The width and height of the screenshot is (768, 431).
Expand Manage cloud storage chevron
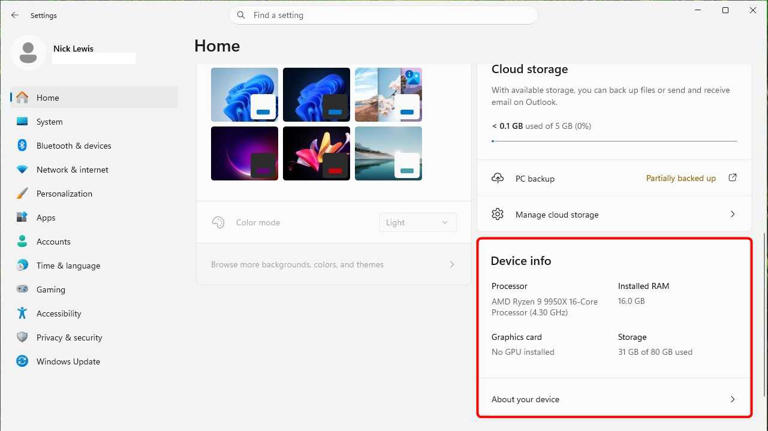(733, 214)
